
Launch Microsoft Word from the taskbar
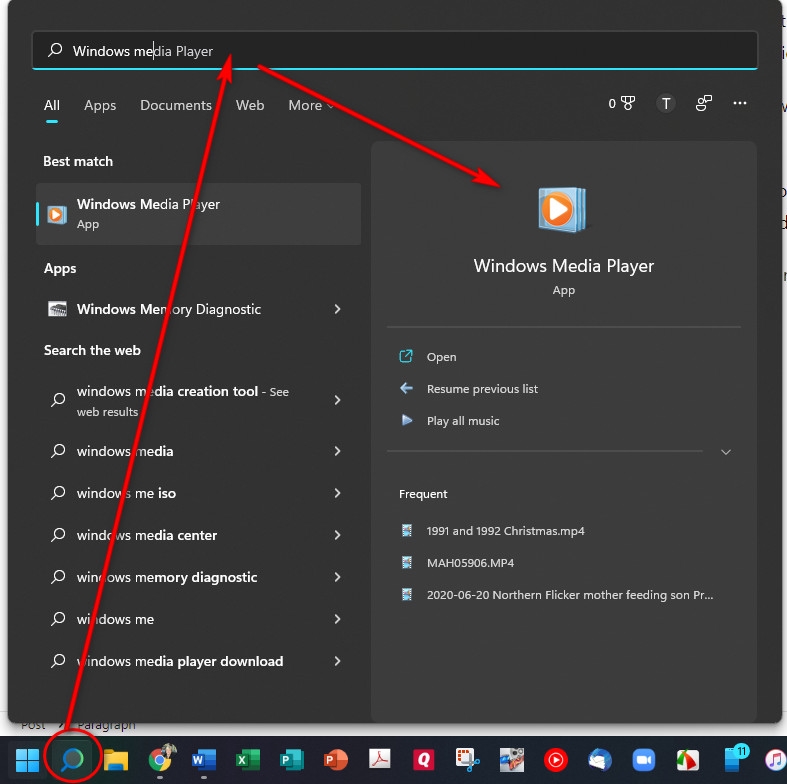coord(203,760)
